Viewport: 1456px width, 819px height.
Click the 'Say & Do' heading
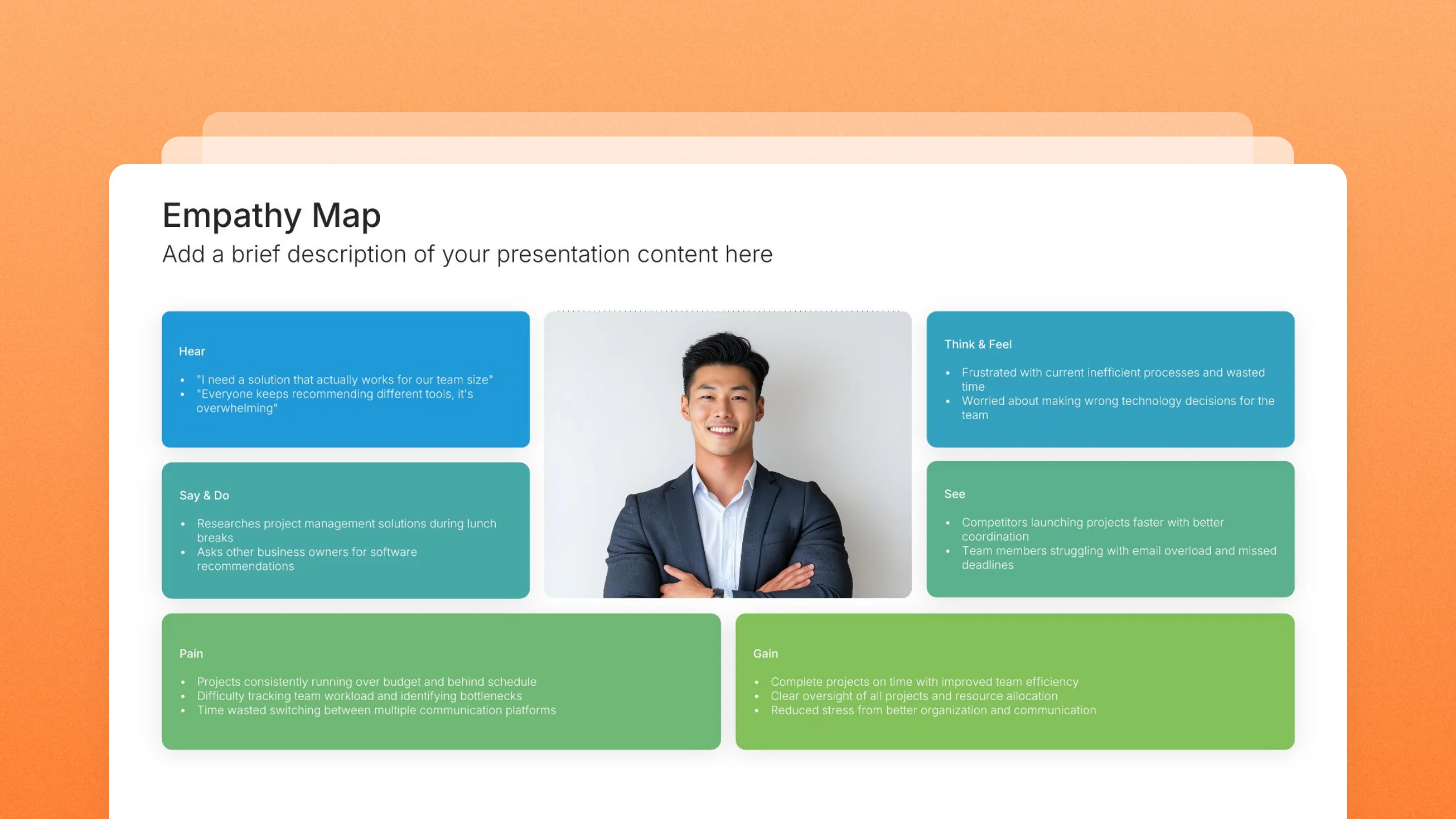coord(204,495)
